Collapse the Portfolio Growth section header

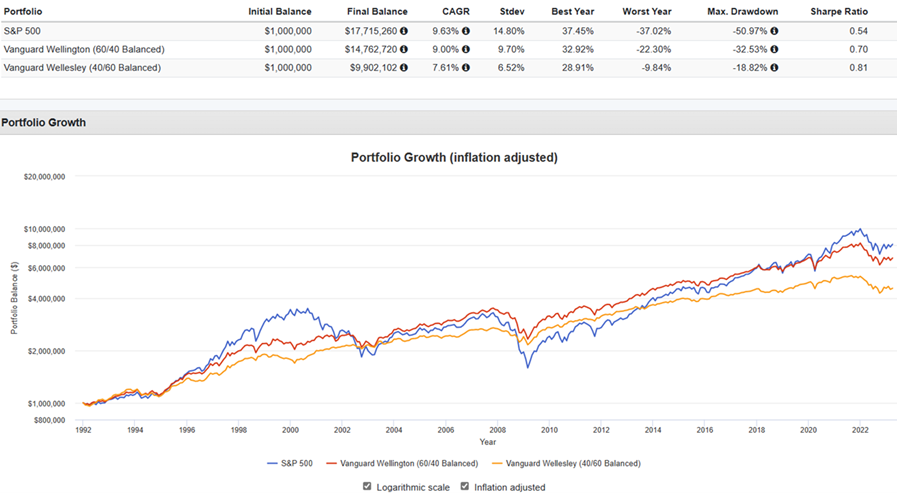pos(44,123)
